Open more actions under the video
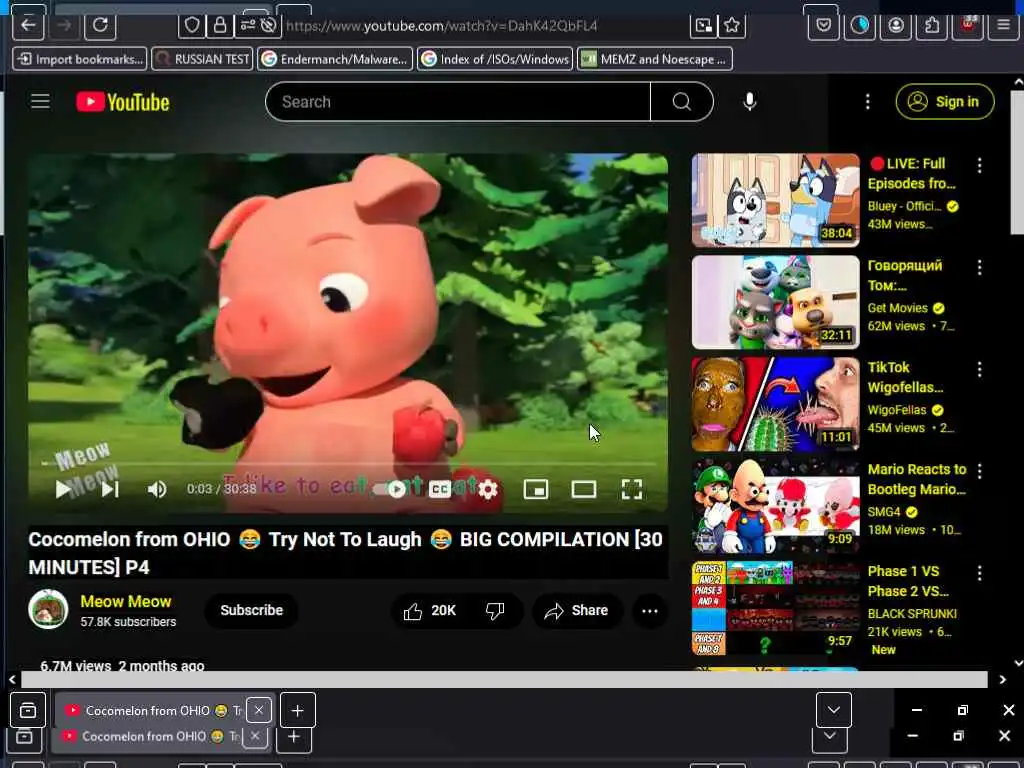Screen dimensions: 1024x768 click(x=650, y=611)
